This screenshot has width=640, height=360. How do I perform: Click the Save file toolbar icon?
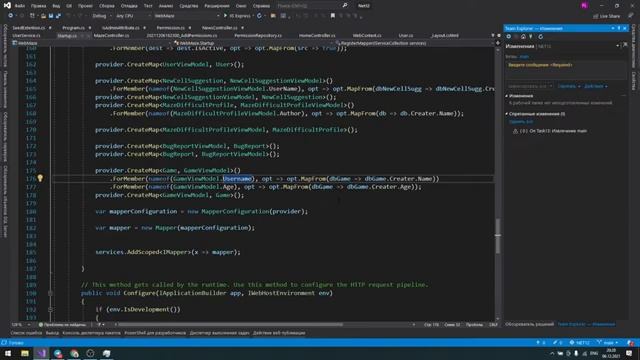tap(51, 16)
